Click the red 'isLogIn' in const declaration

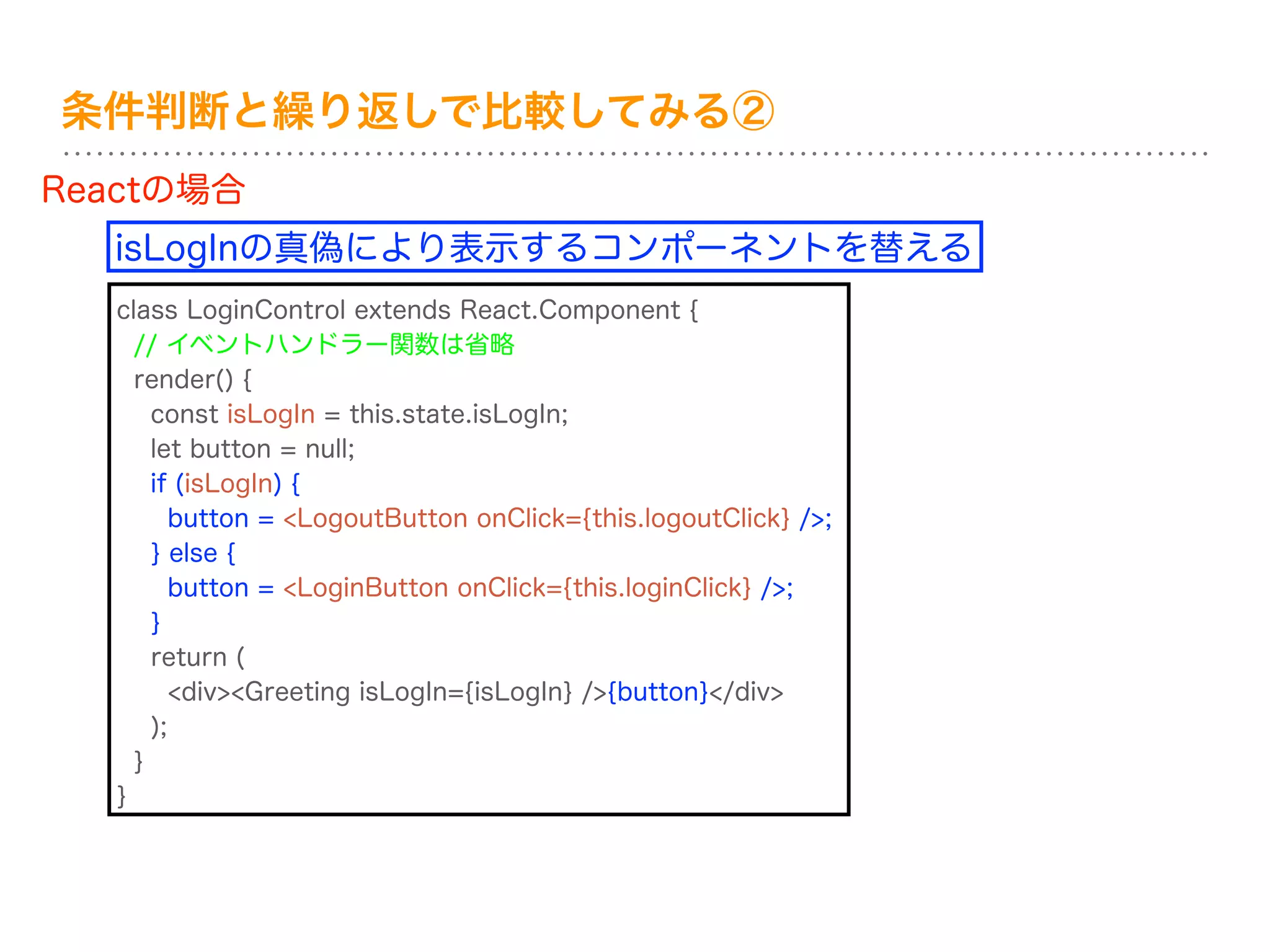coord(271,414)
